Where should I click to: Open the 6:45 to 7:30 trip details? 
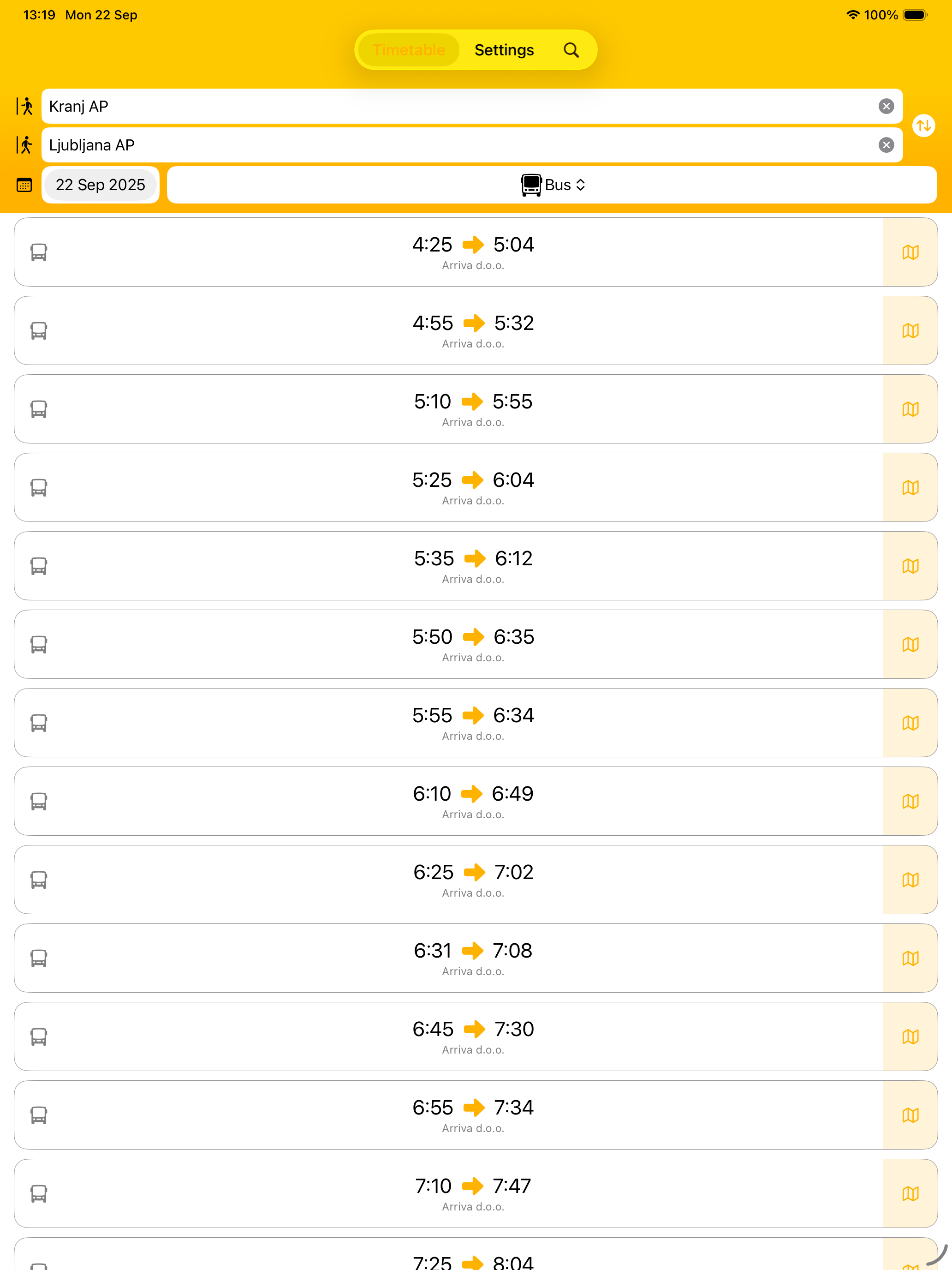click(473, 1036)
